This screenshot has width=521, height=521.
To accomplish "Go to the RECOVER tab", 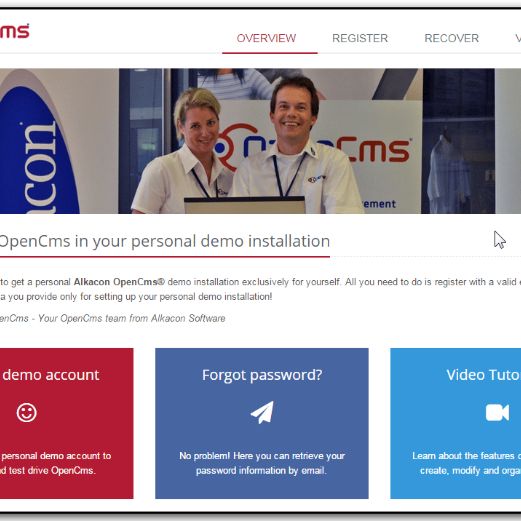I will point(452,38).
